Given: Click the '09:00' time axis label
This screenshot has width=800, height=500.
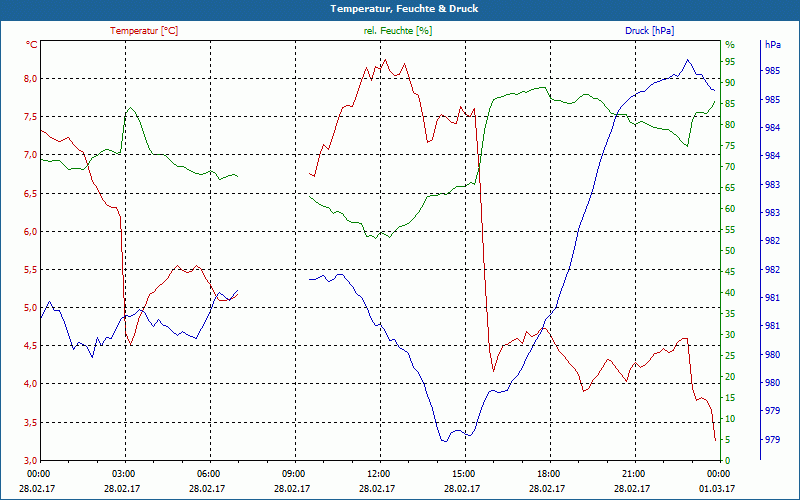Looking at the screenshot, I should point(295,473).
